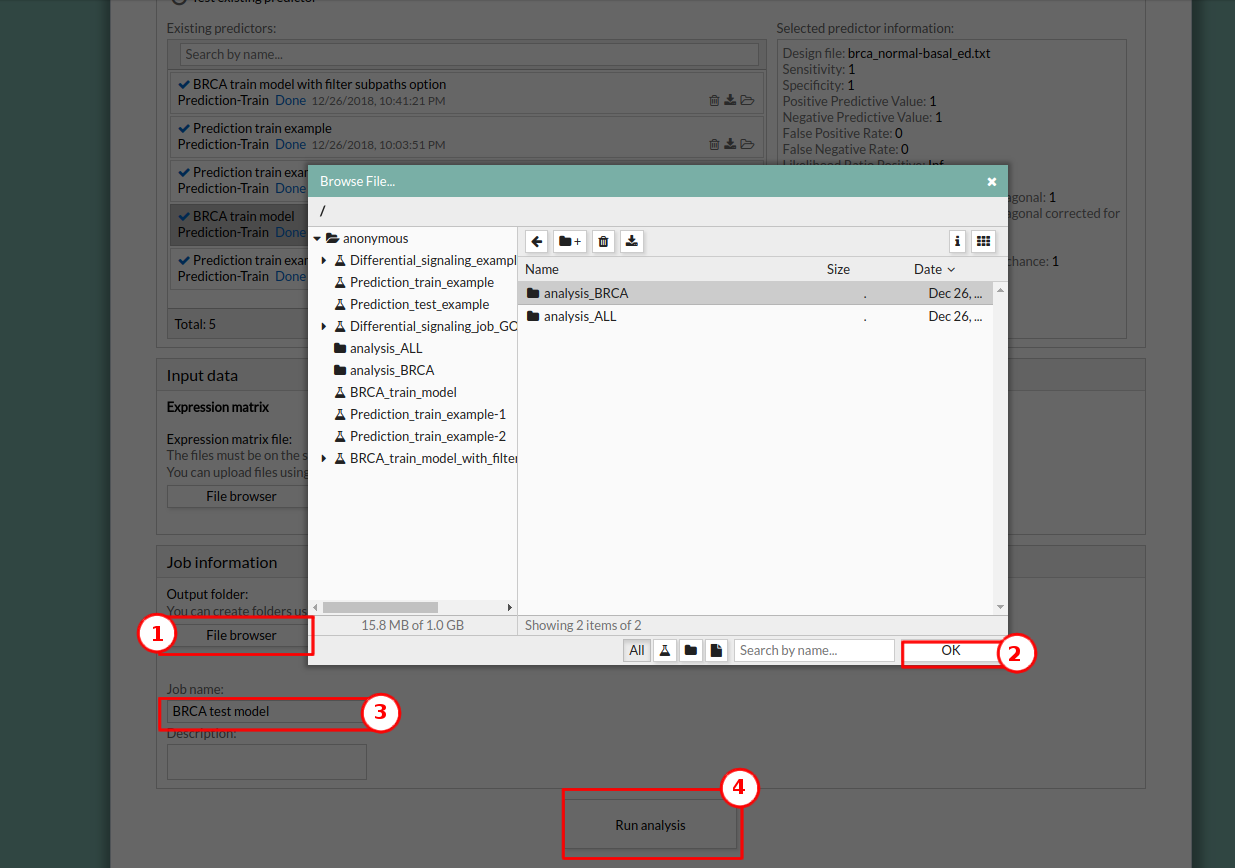Expand the BRCA_train_model_with_filter tree node
Image resolution: width=1235 pixels, height=868 pixels.
[x=324, y=459]
